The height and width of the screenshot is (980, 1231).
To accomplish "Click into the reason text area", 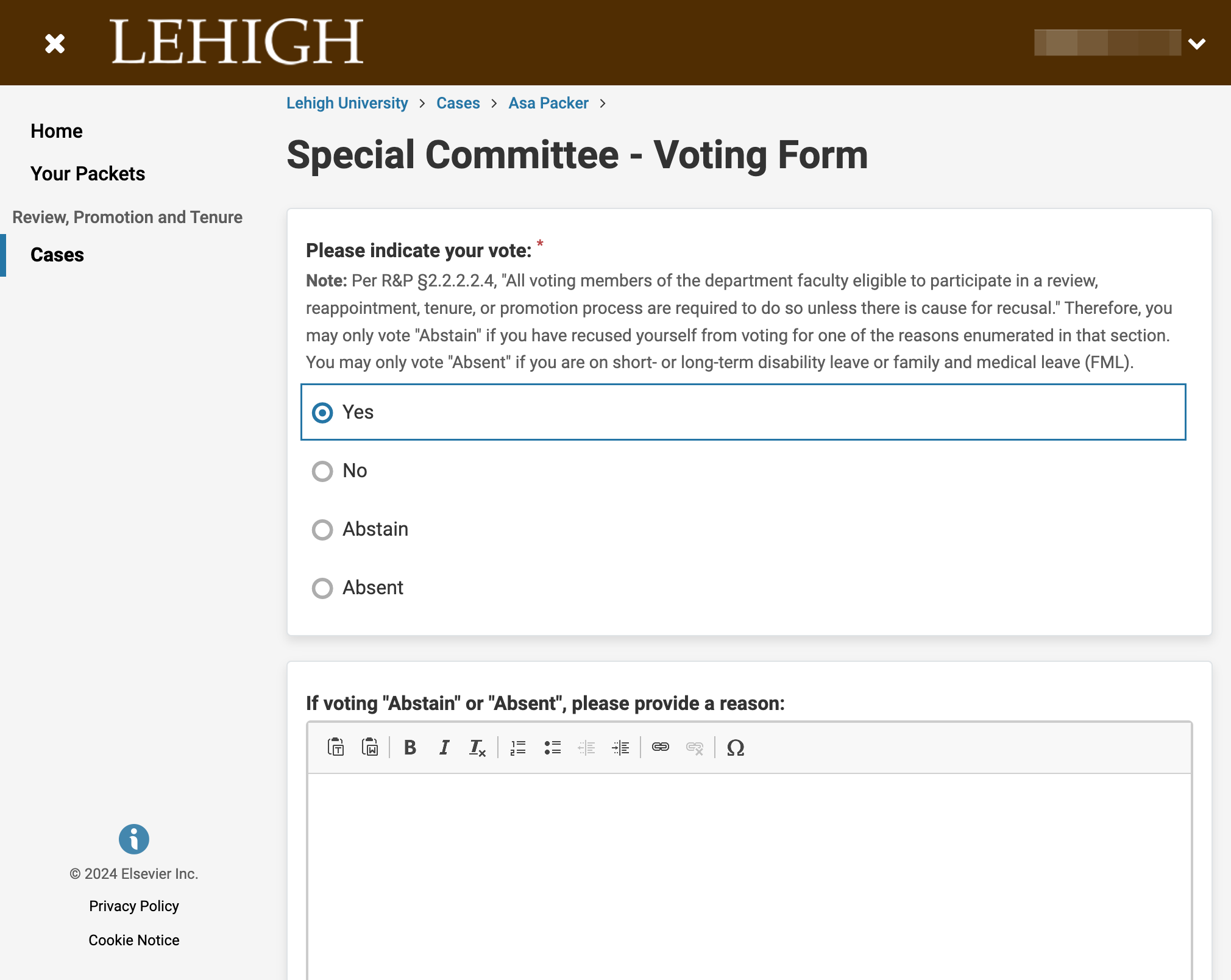I will [x=750, y=876].
